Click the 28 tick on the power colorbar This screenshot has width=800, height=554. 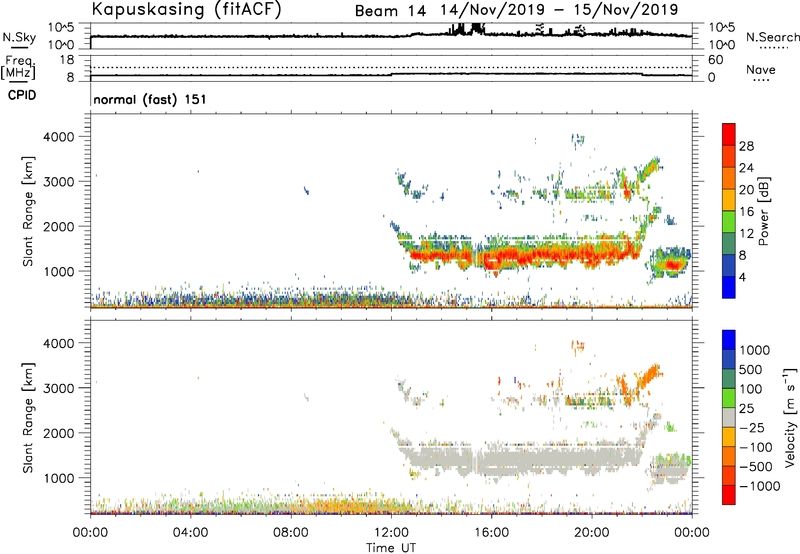point(746,146)
